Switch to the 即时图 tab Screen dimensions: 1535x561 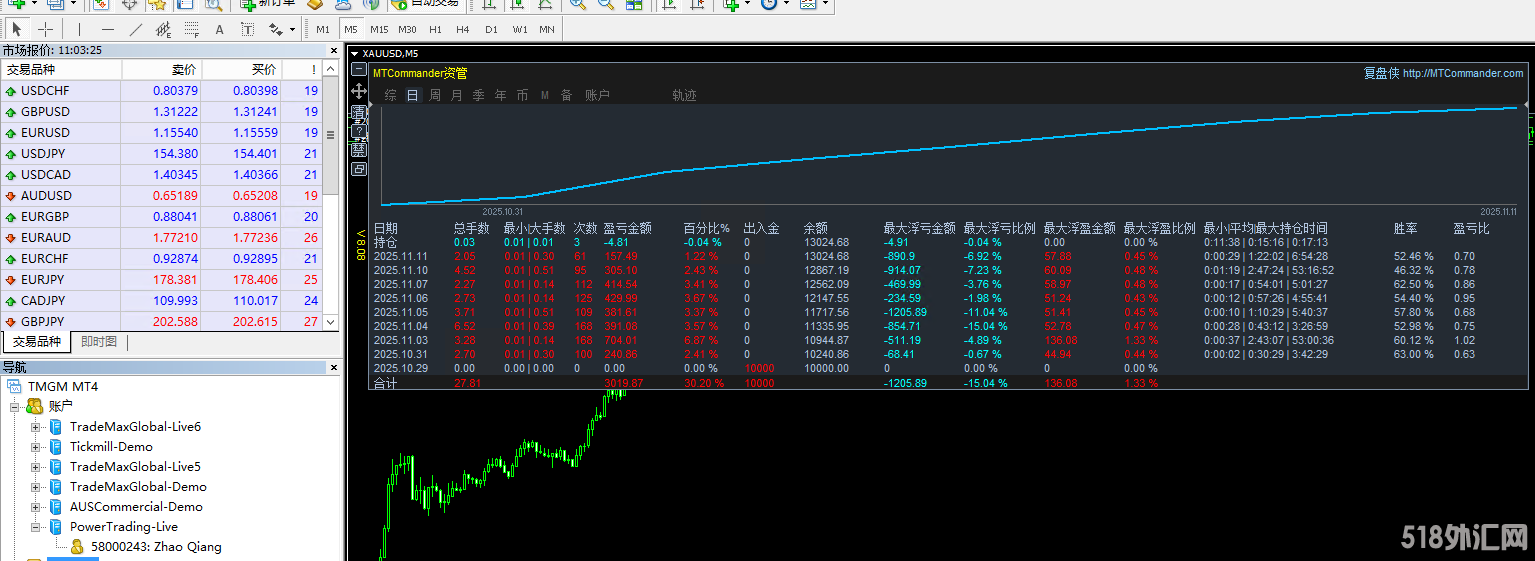pos(98,342)
